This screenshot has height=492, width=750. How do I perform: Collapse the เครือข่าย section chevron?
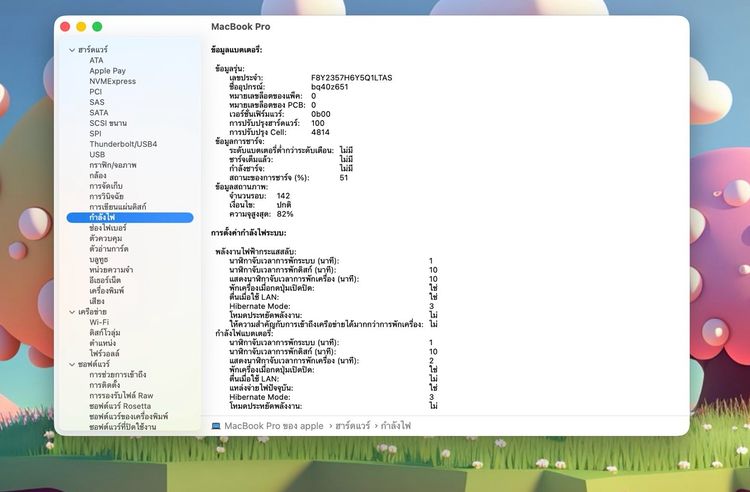pos(72,312)
